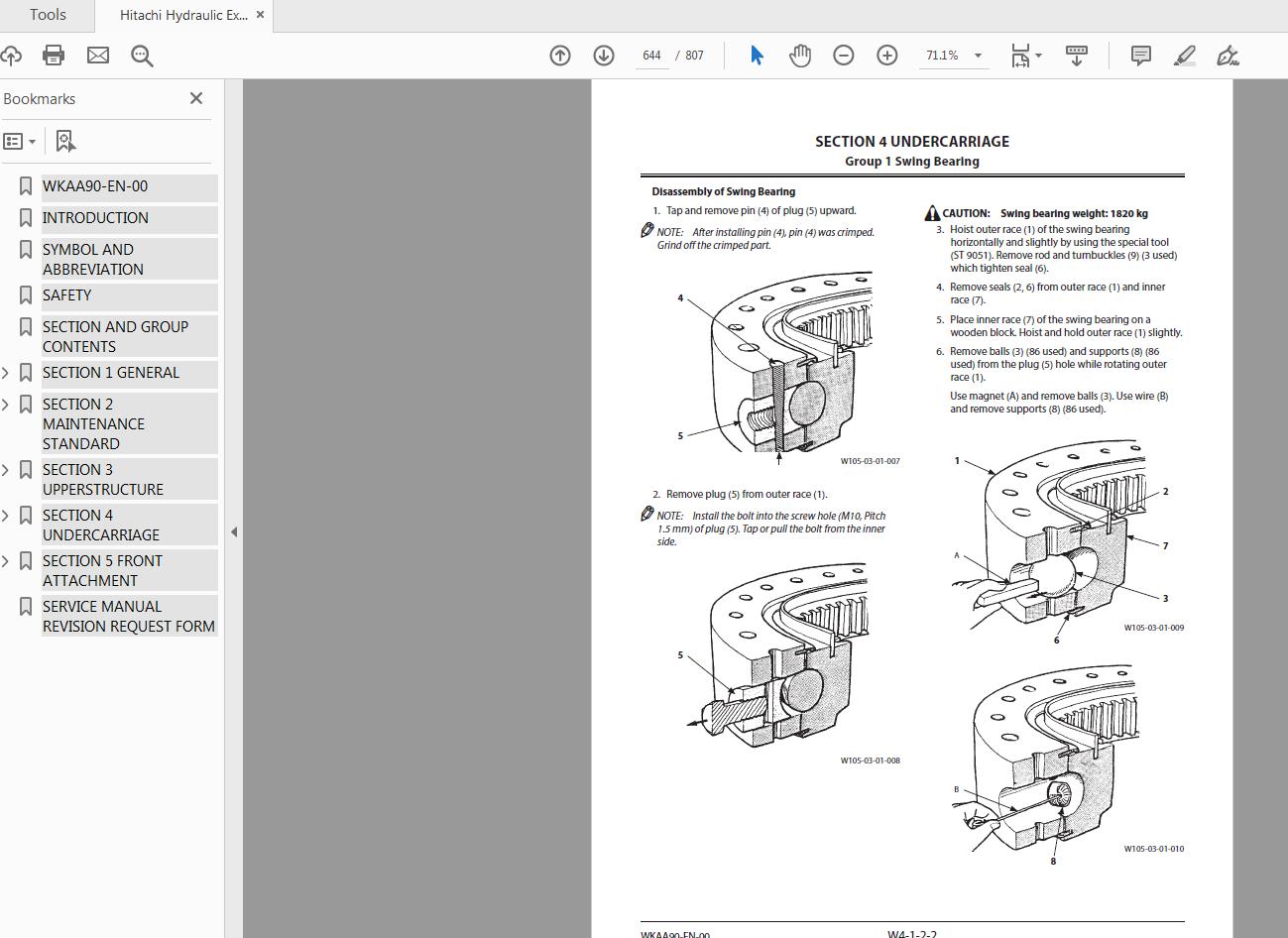Open the 71.1% zoom level dropdown
Screen dimensions: 1288x938
tap(953, 56)
